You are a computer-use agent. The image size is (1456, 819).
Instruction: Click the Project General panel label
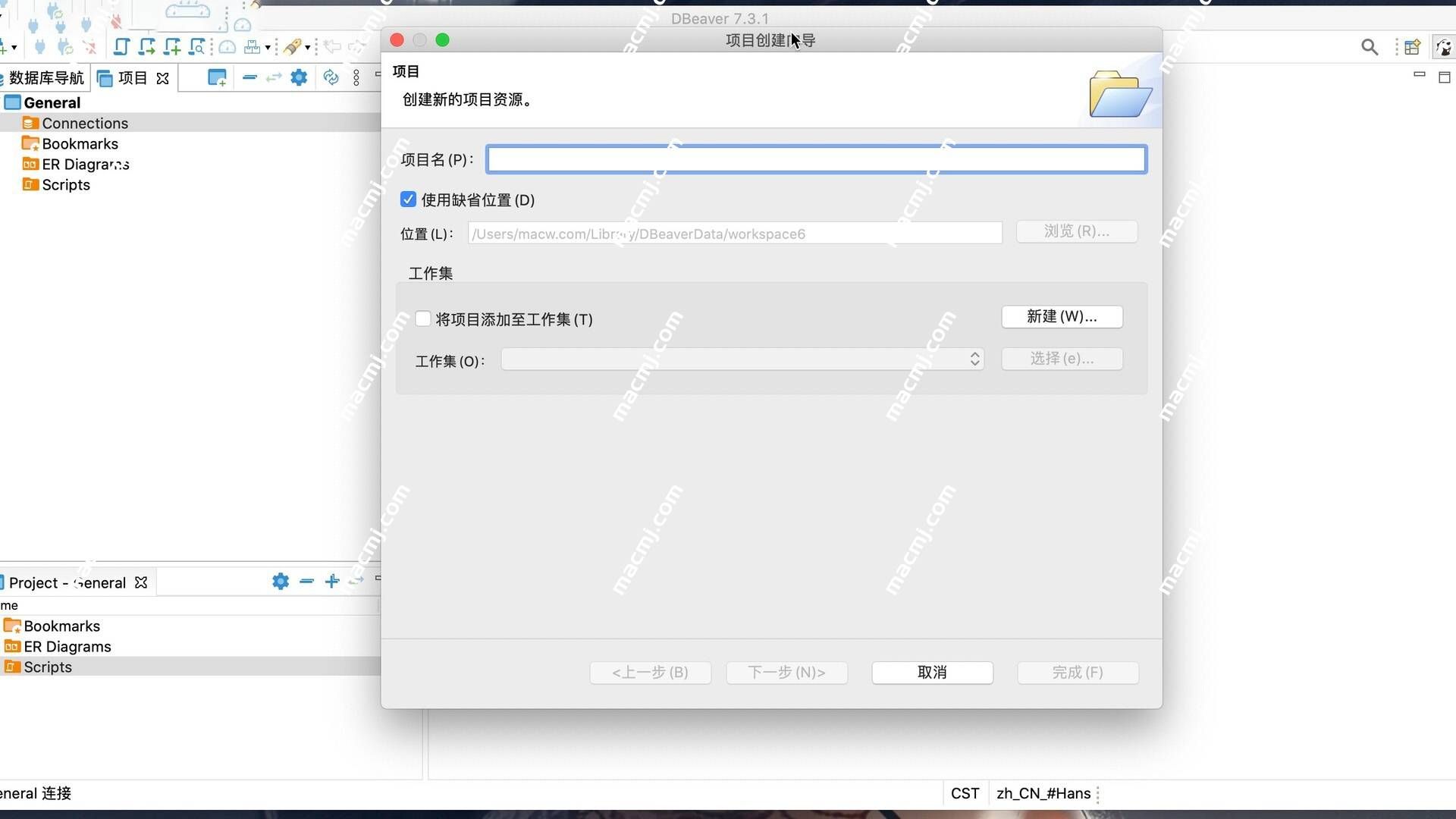pos(65,582)
